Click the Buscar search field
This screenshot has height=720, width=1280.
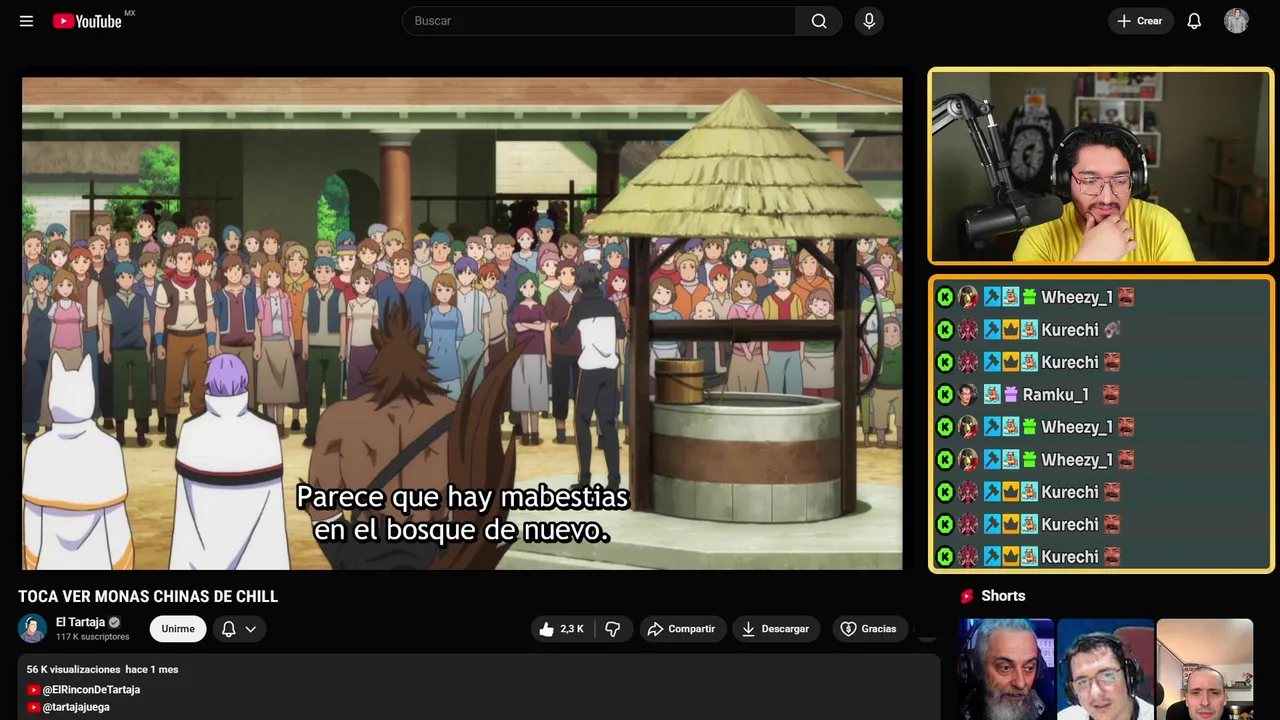[599, 21]
